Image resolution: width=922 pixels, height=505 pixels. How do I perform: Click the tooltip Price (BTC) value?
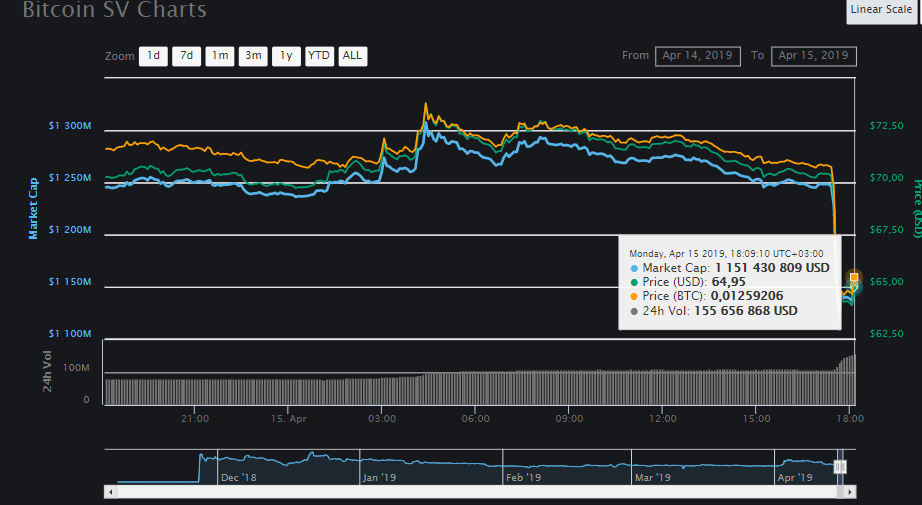(747, 296)
